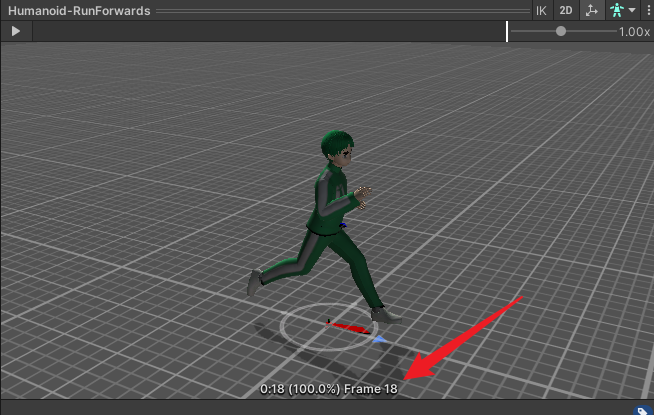This screenshot has height=415, width=654.
Task: Toggle the pivot and mass center display
Action: (592, 10)
